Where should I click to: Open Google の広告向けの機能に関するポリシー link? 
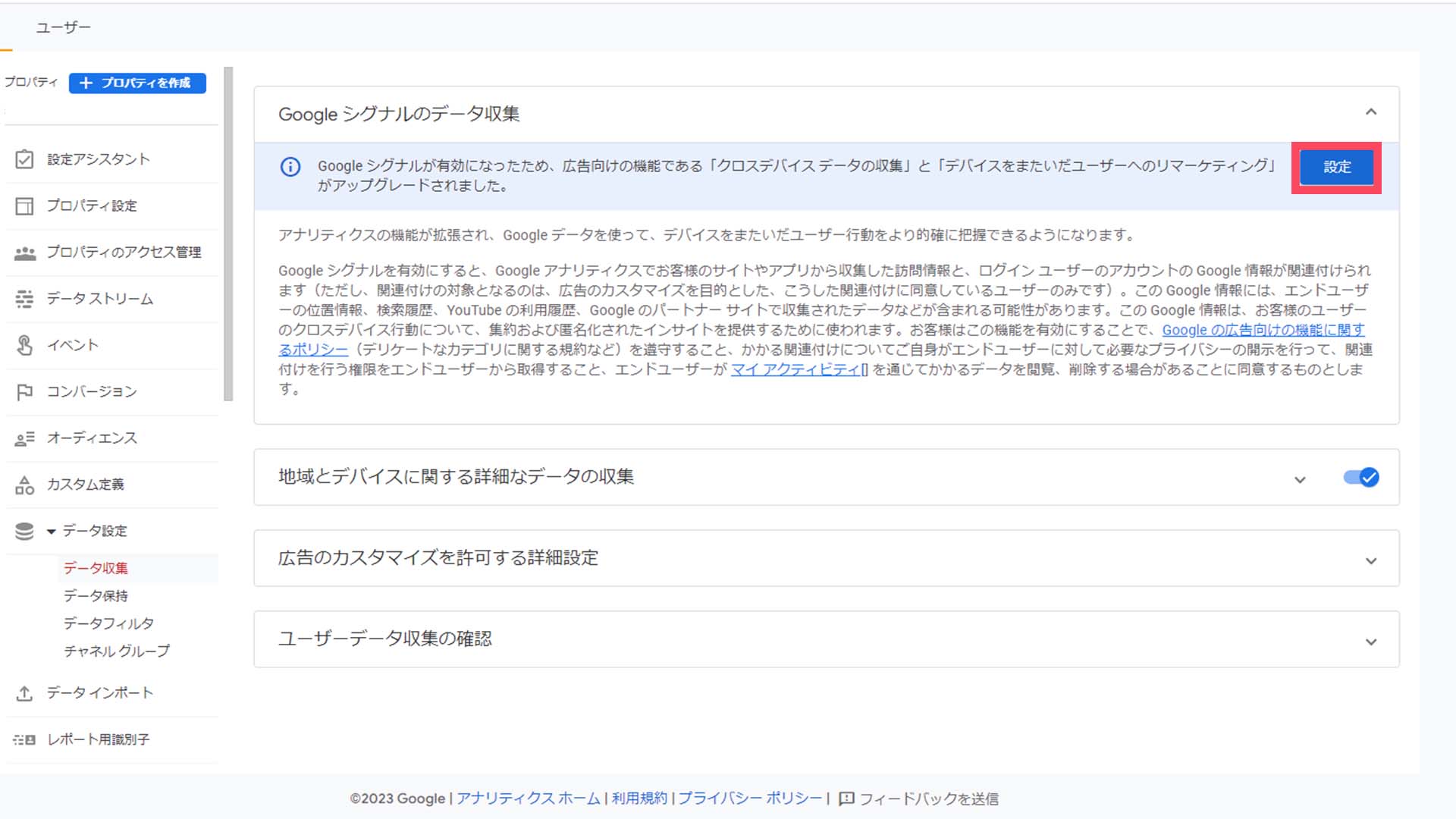1263,330
